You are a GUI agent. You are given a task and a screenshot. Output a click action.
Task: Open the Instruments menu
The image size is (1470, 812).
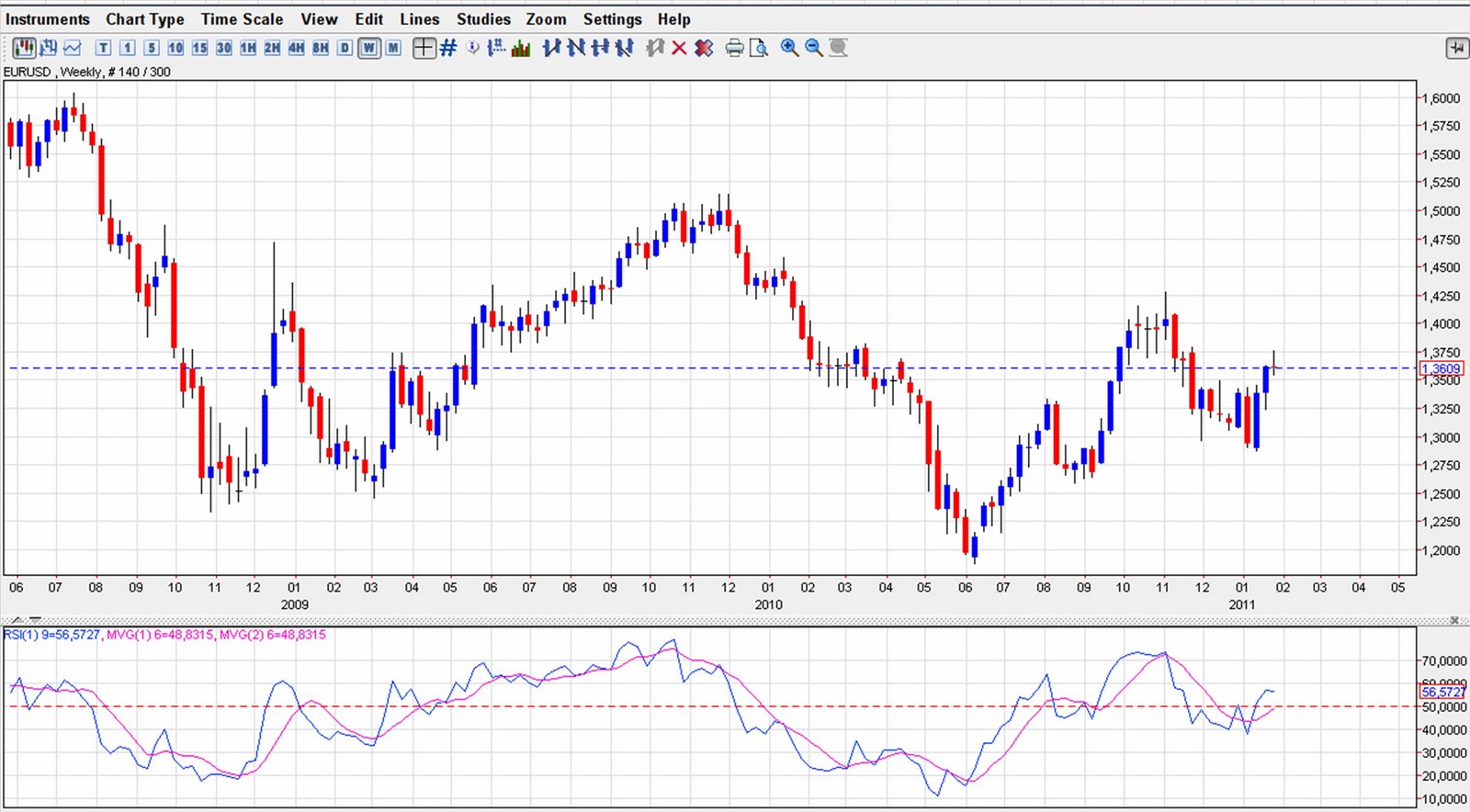coord(48,19)
